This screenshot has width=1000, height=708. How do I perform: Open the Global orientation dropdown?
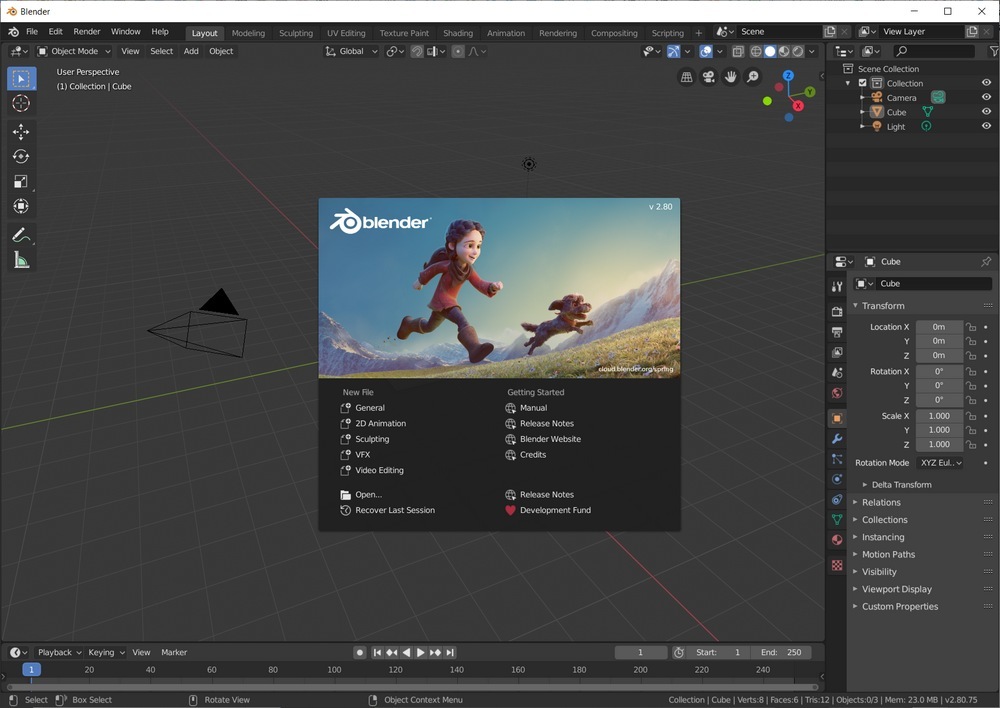351,51
